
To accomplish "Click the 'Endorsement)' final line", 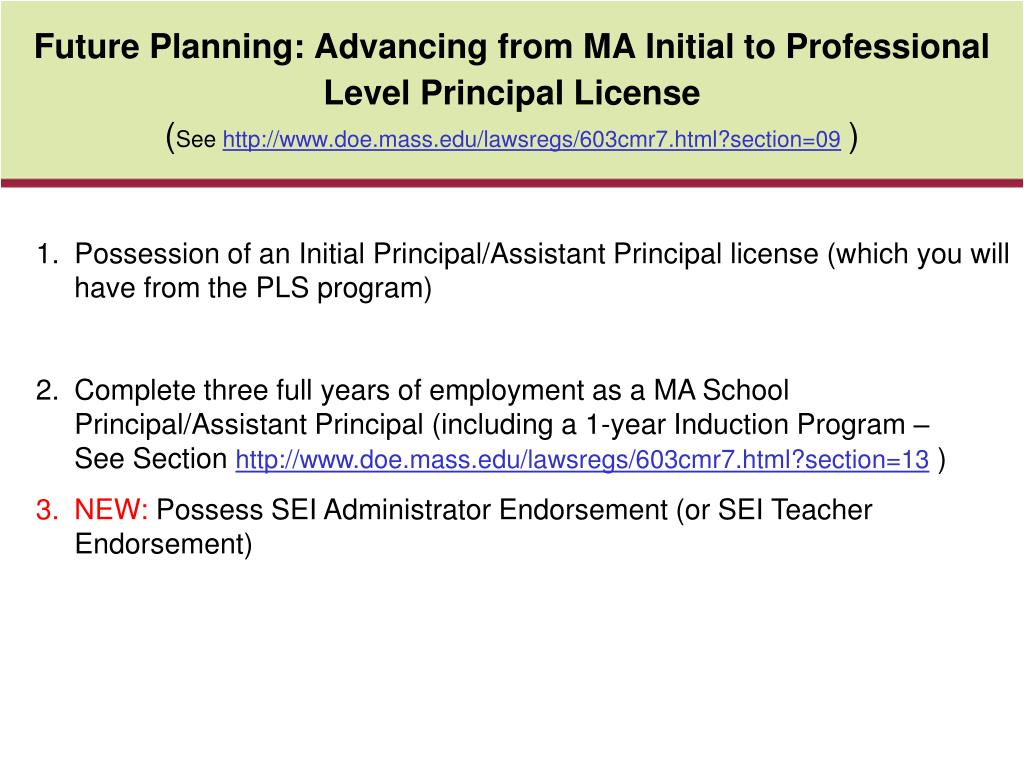I will (x=163, y=544).
